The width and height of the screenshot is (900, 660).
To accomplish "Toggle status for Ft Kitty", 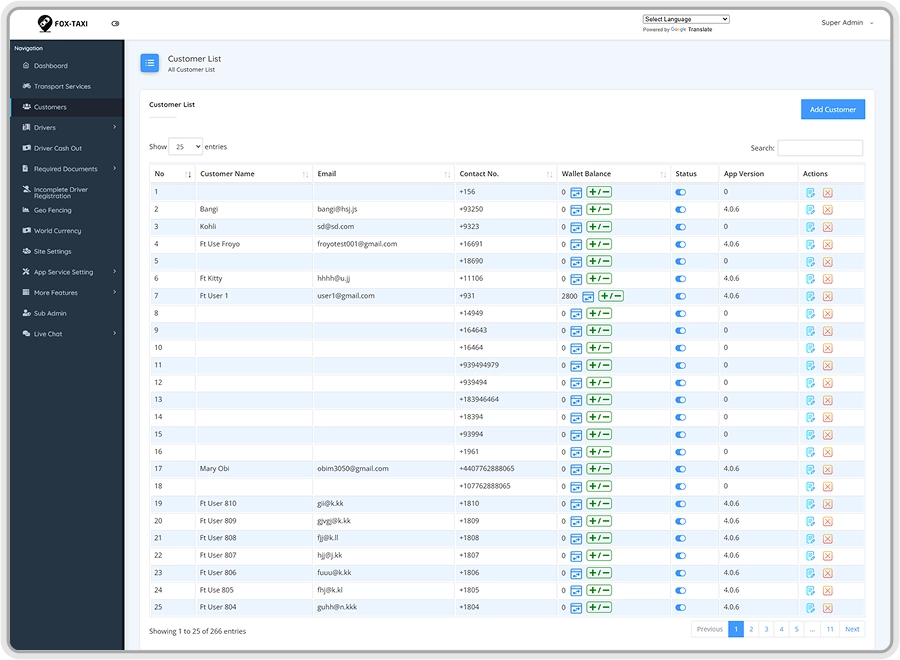I will 680,279.
